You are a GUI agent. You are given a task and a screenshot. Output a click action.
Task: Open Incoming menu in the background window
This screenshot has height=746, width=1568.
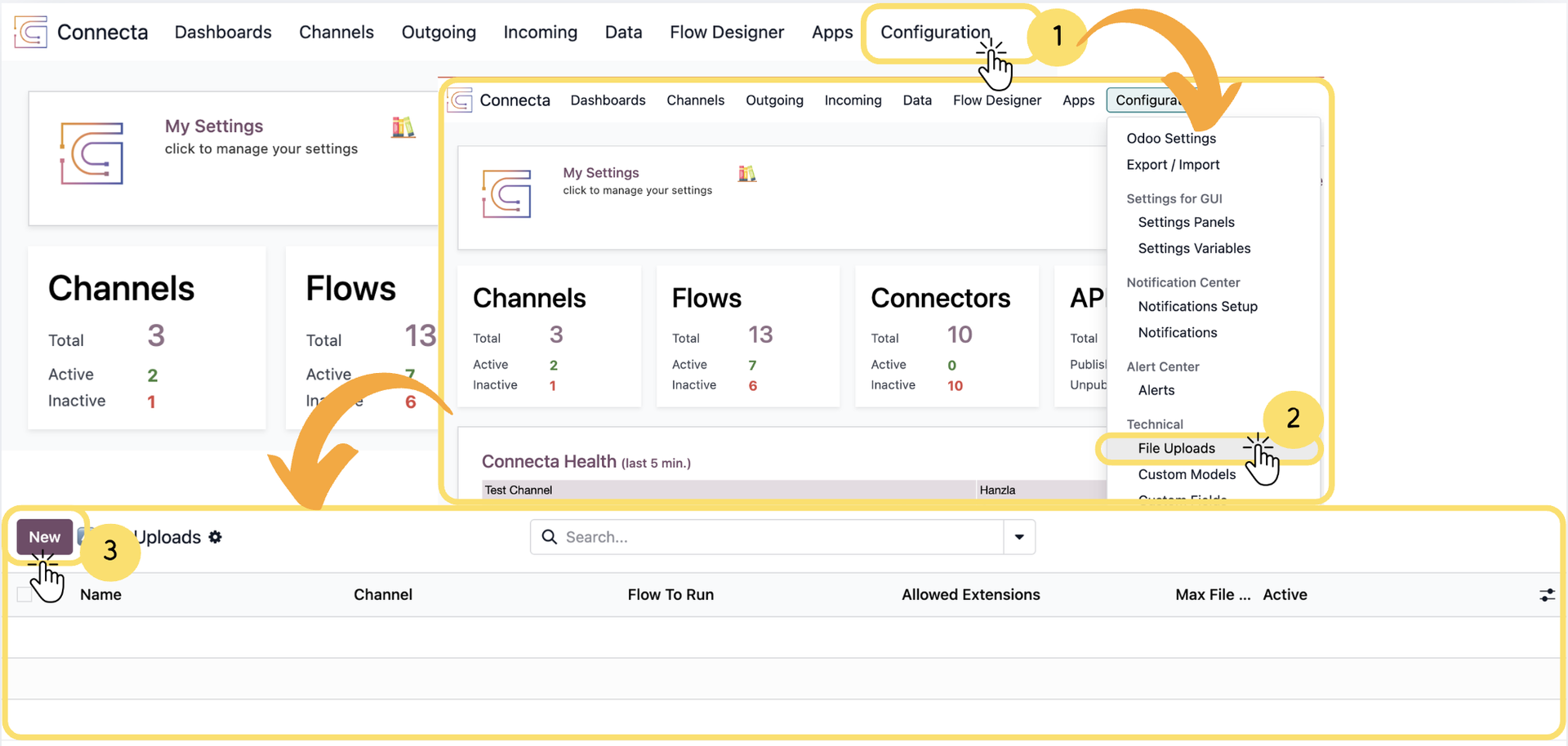tap(540, 32)
